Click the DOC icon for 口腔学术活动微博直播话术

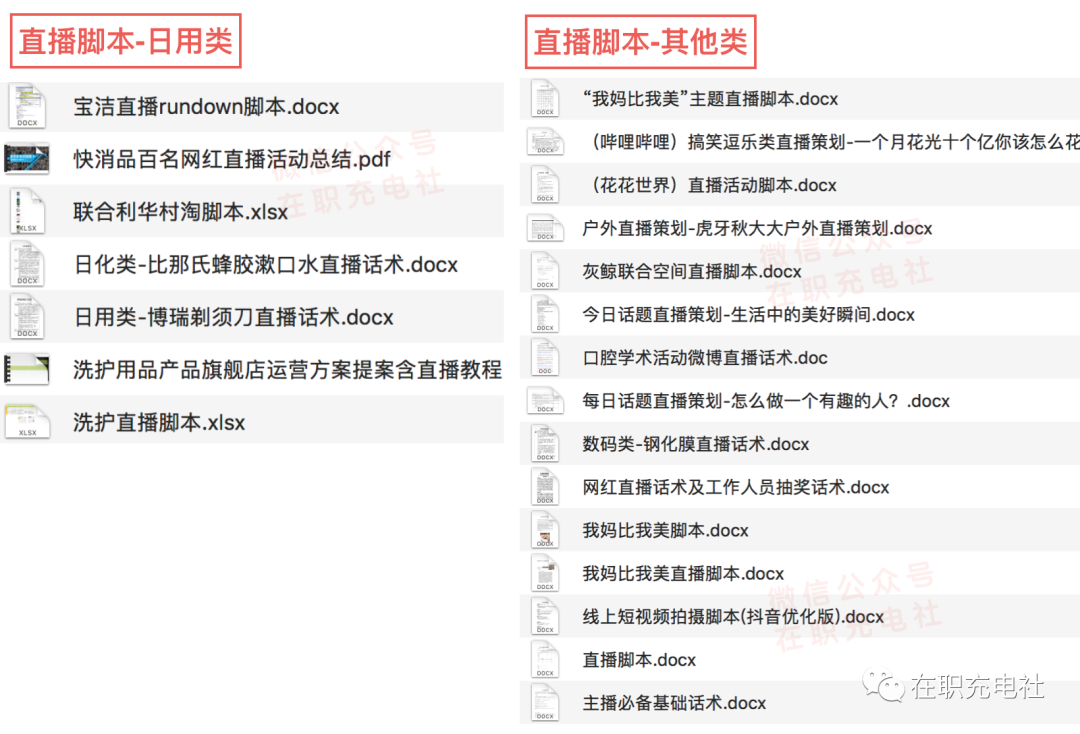point(545,357)
